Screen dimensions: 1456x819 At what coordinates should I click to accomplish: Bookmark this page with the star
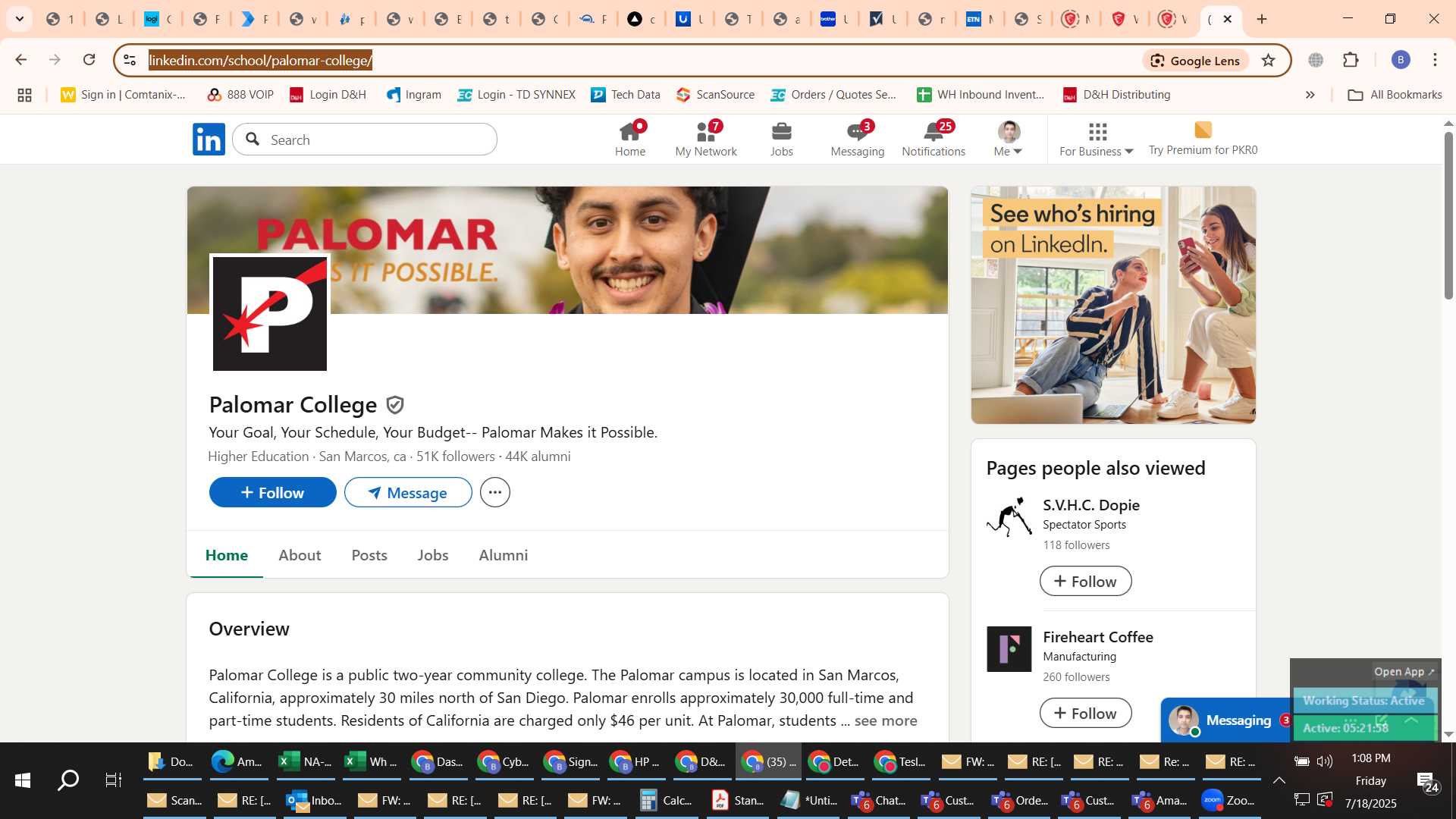(x=1268, y=61)
